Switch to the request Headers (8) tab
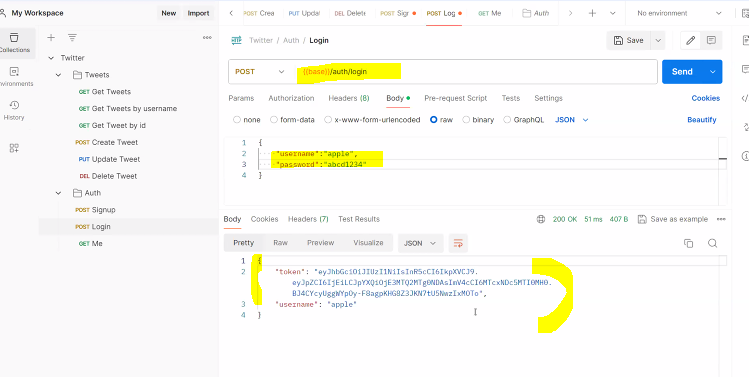 [349, 98]
